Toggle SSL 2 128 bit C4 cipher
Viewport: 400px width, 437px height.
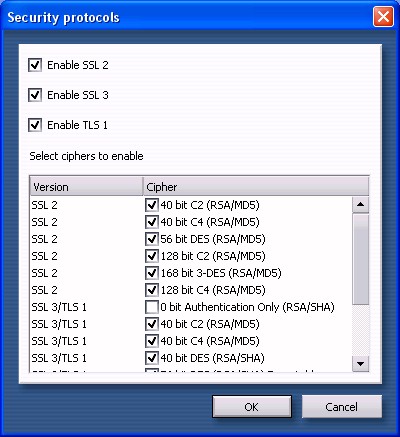[x=152, y=290]
